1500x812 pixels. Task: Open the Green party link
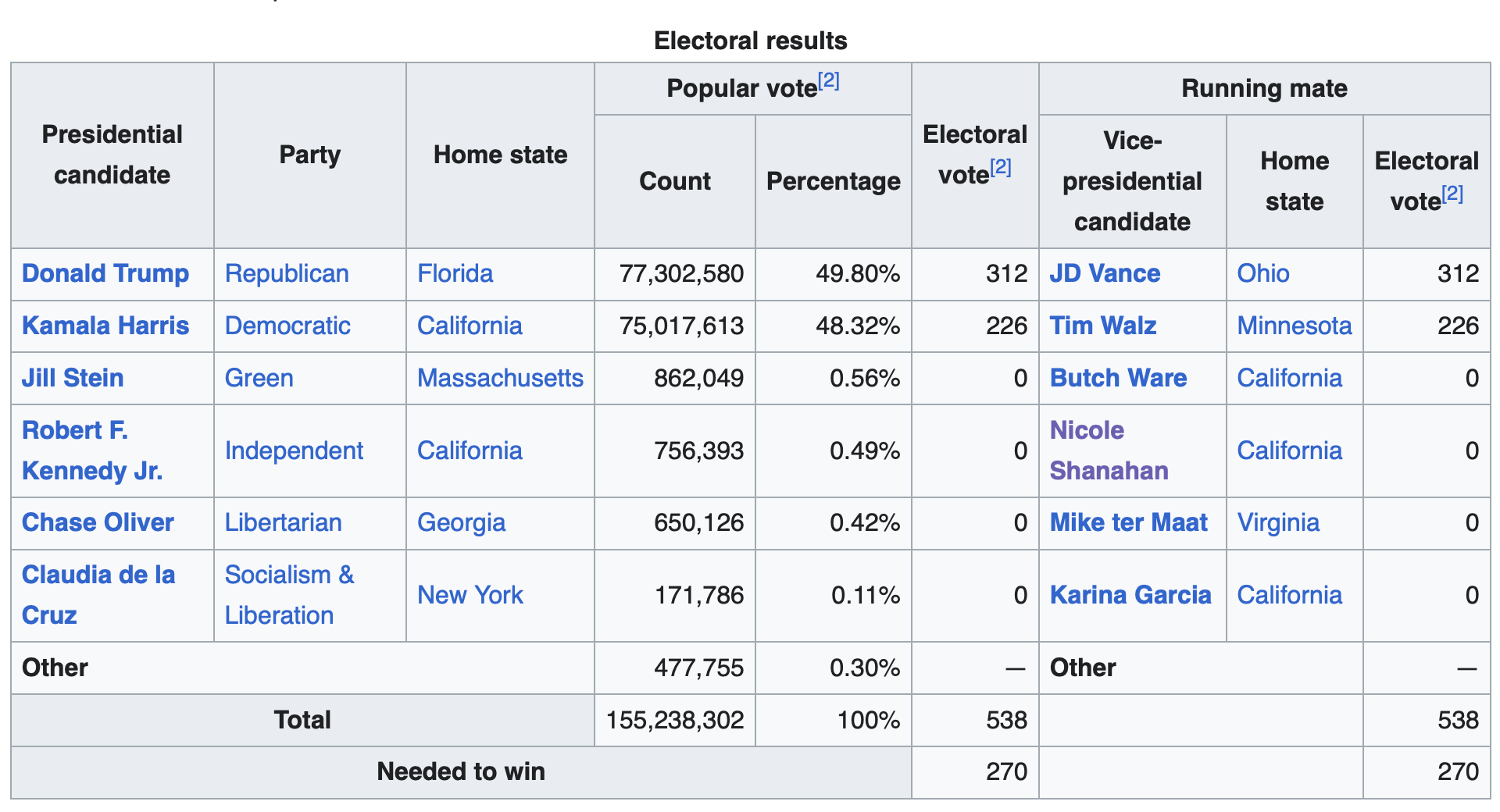pyautogui.click(x=259, y=378)
